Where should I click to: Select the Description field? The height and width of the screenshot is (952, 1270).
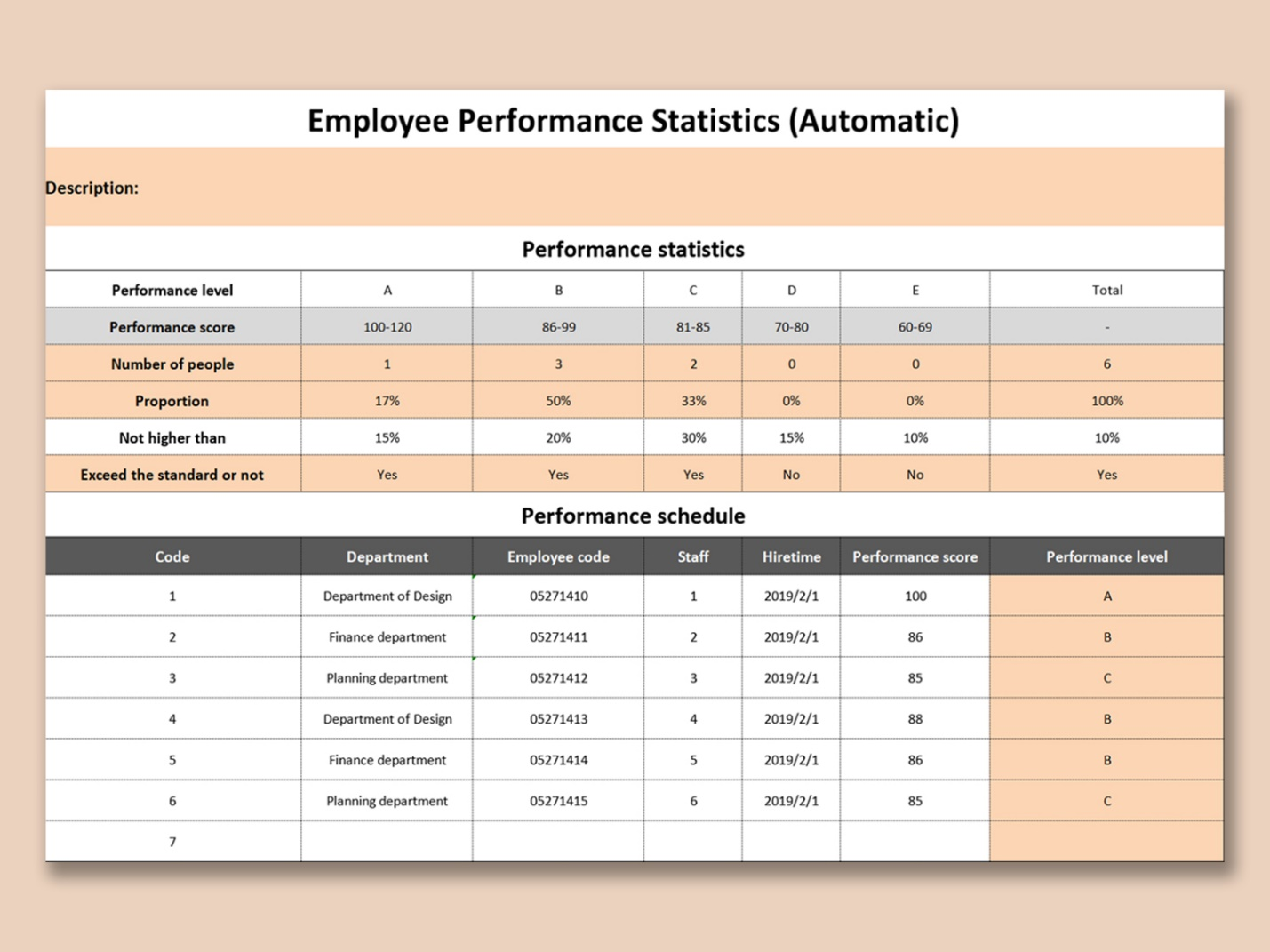click(x=92, y=188)
